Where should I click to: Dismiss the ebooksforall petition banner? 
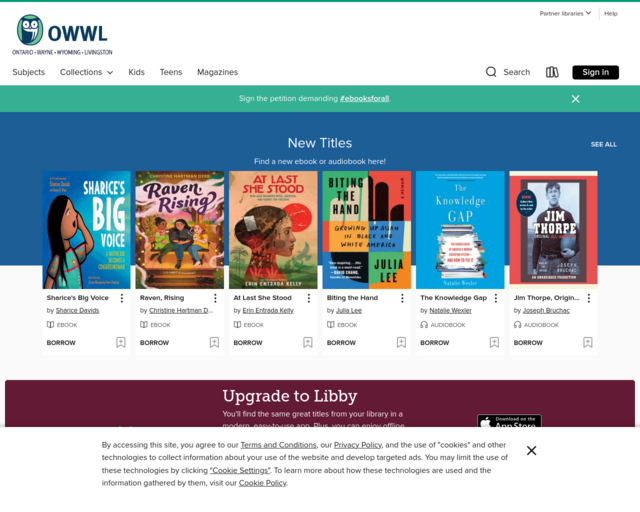click(x=576, y=99)
